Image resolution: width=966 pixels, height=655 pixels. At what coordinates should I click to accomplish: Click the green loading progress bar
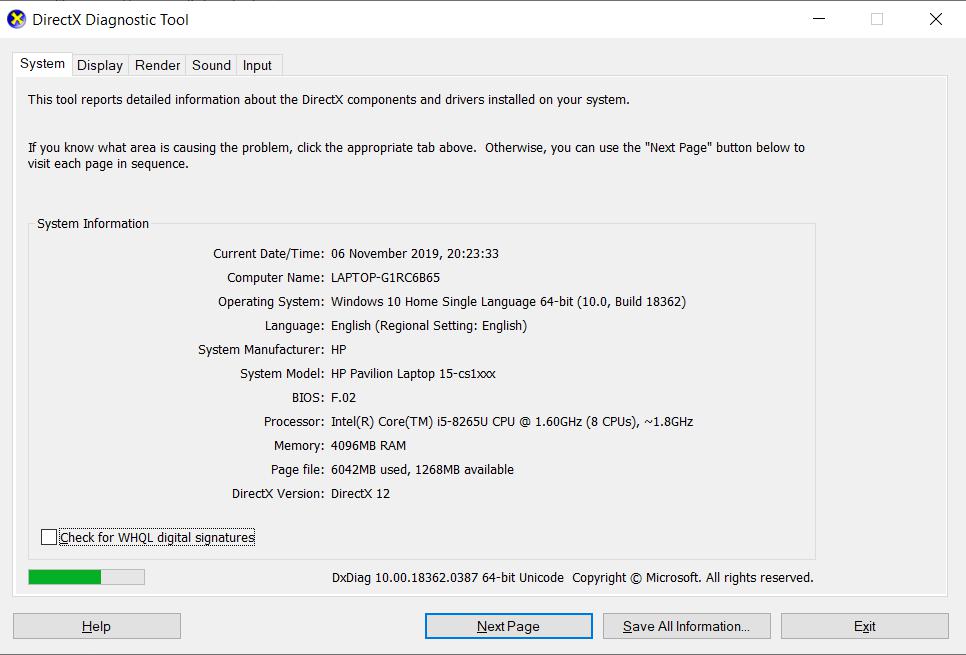[86, 577]
